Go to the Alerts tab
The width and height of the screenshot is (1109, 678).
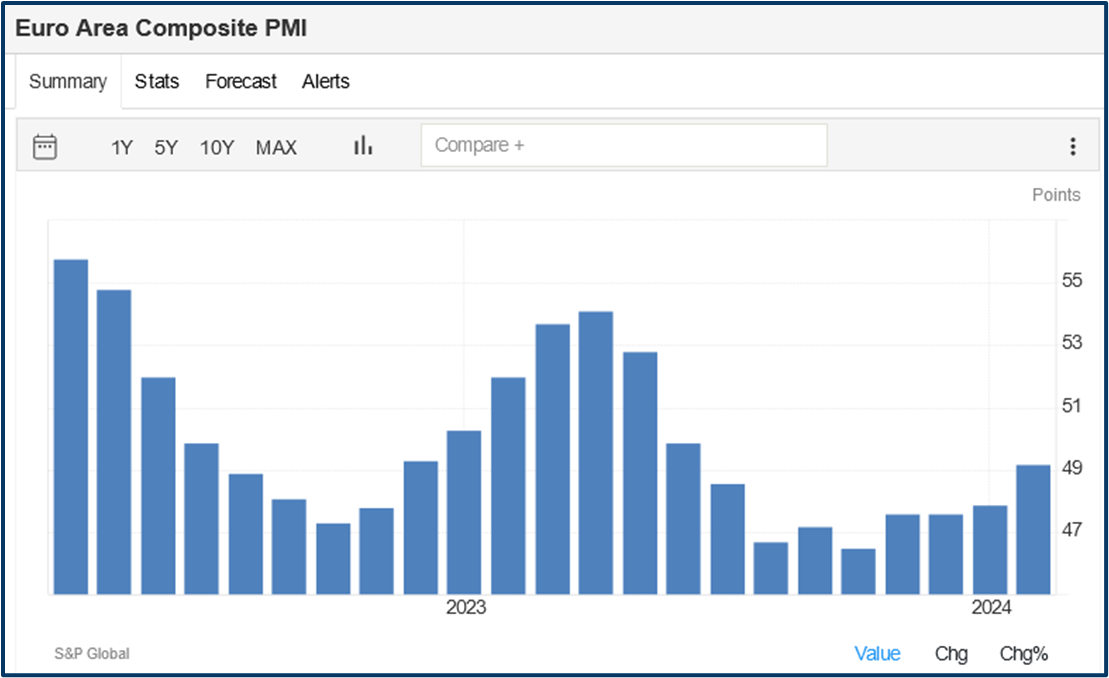326,82
